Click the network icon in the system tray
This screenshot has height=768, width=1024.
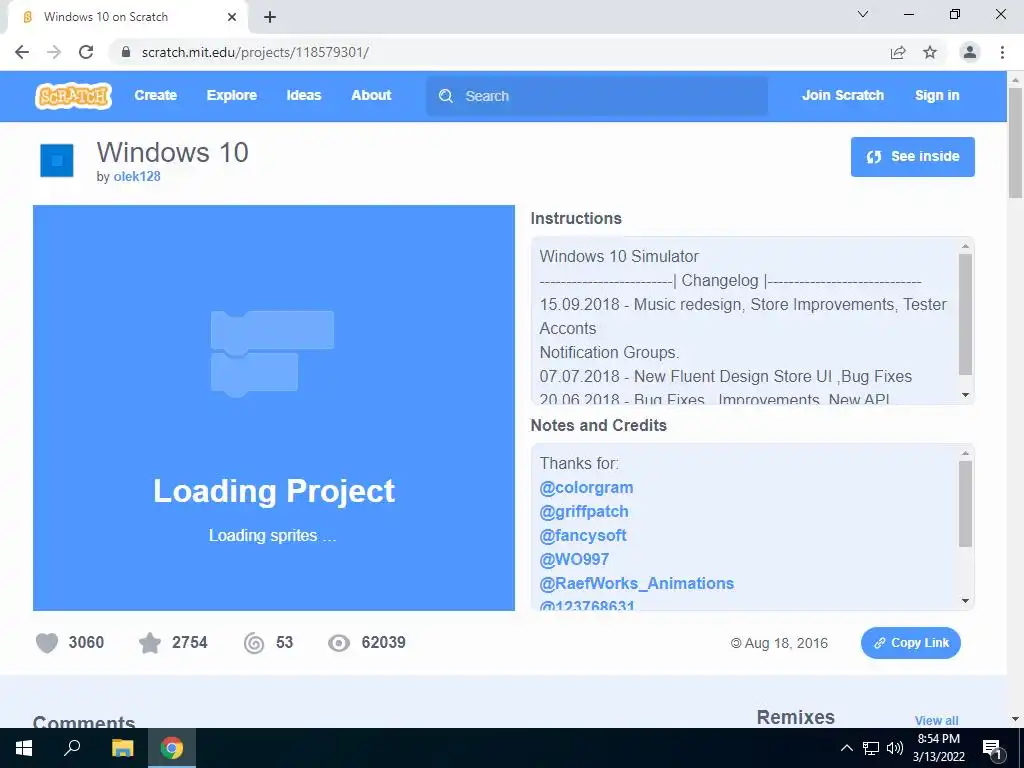[x=871, y=748]
